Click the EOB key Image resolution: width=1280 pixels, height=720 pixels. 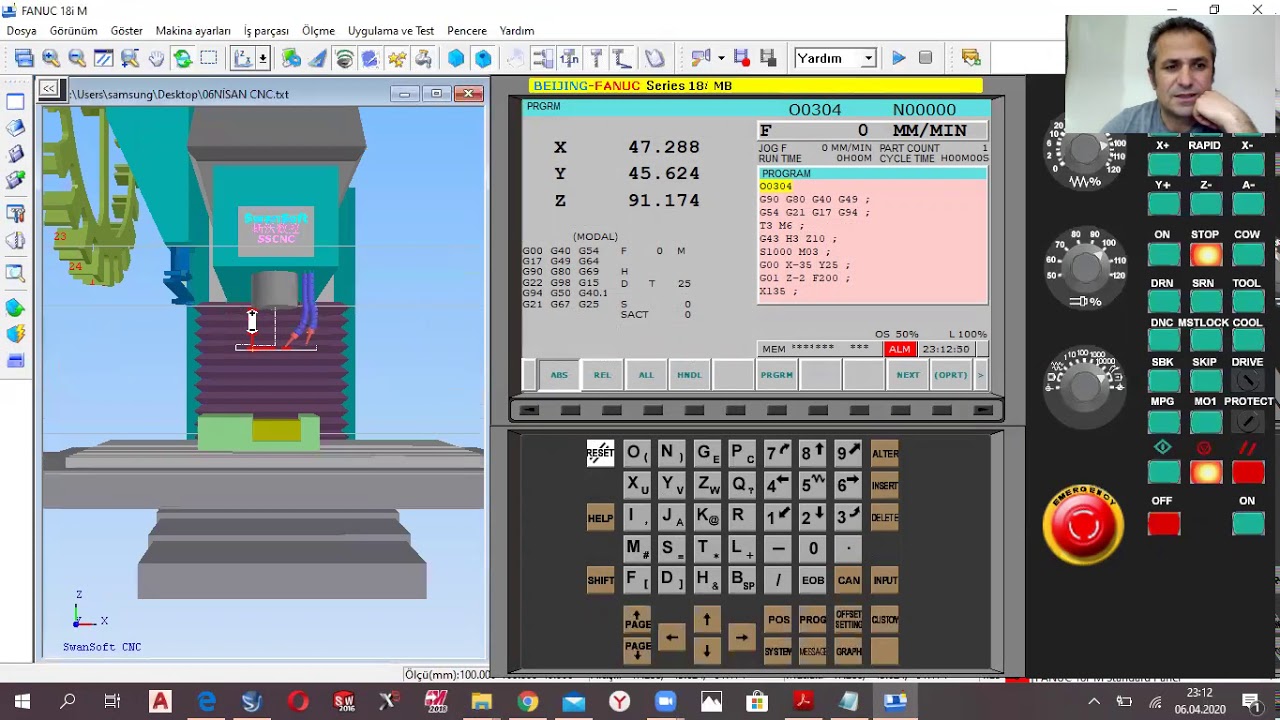[x=813, y=580]
